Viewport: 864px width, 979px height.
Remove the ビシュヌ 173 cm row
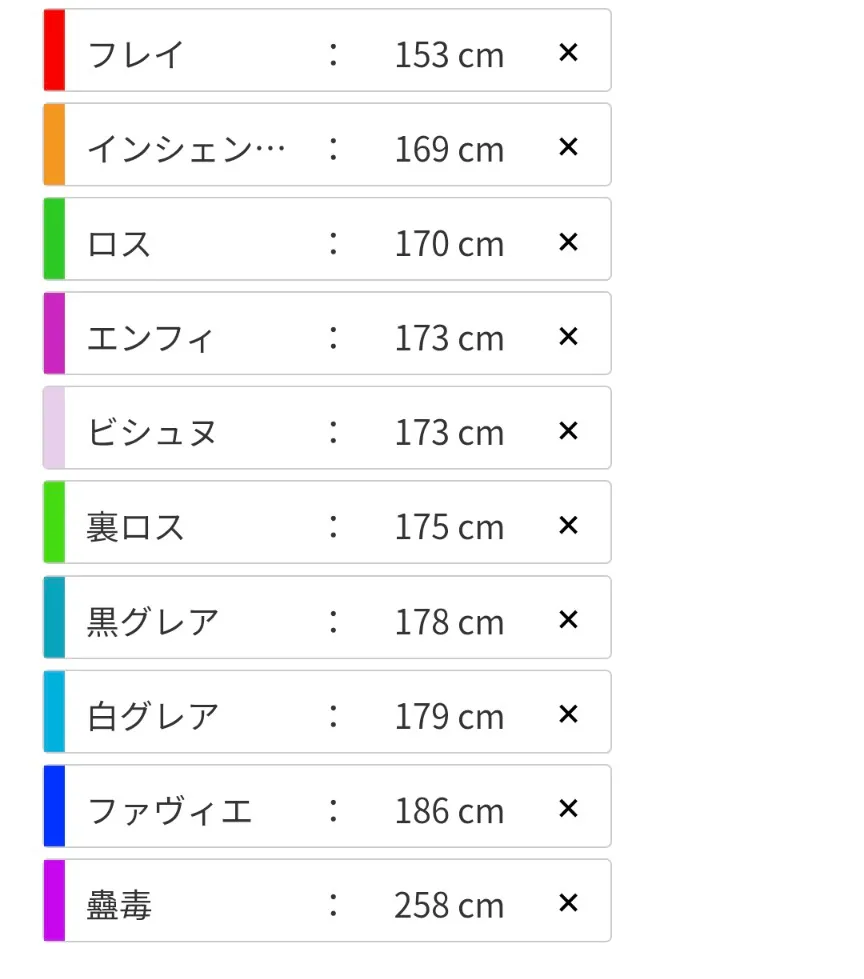coord(568,430)
